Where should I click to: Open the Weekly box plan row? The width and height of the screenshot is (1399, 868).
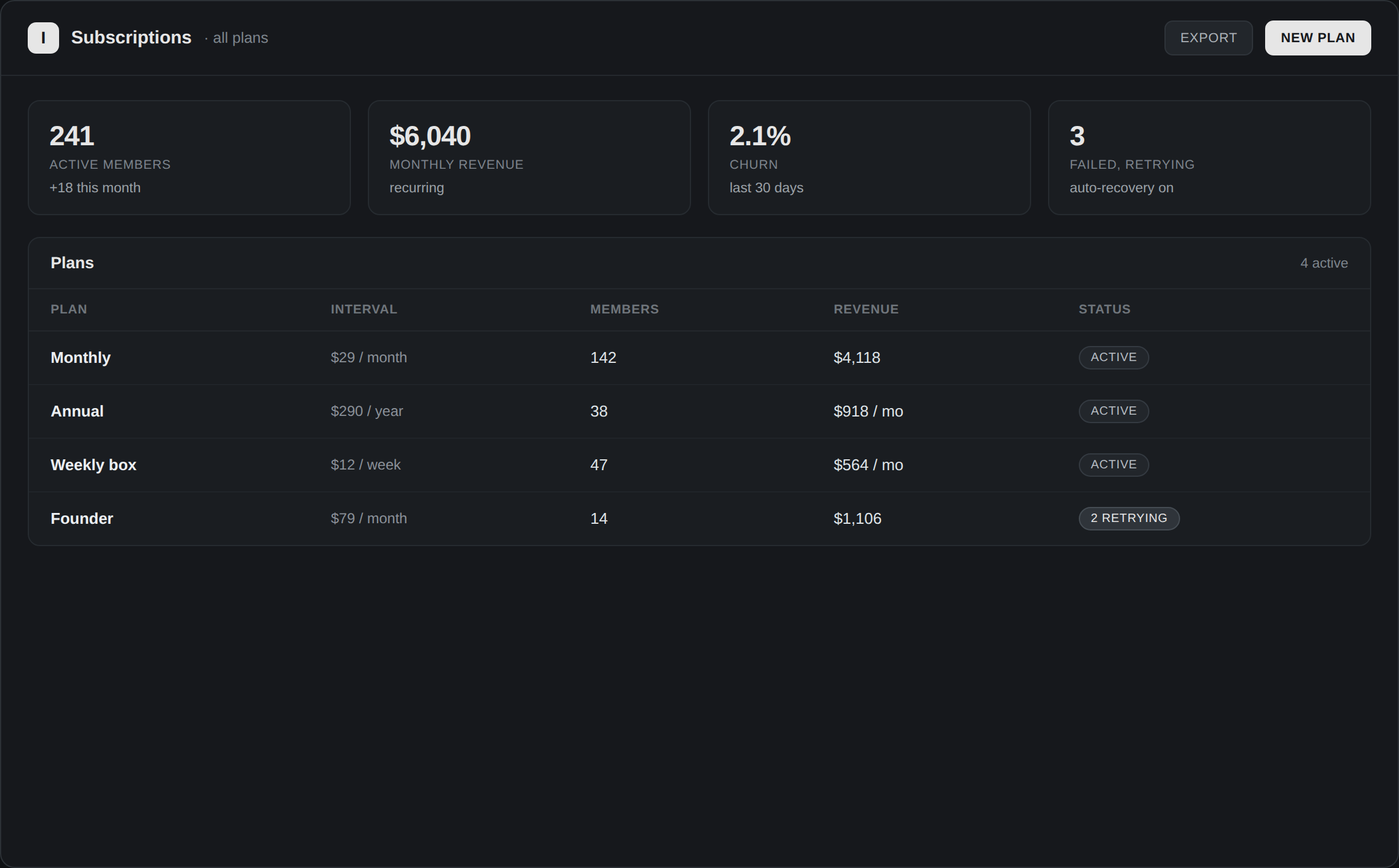pos(699,465)
